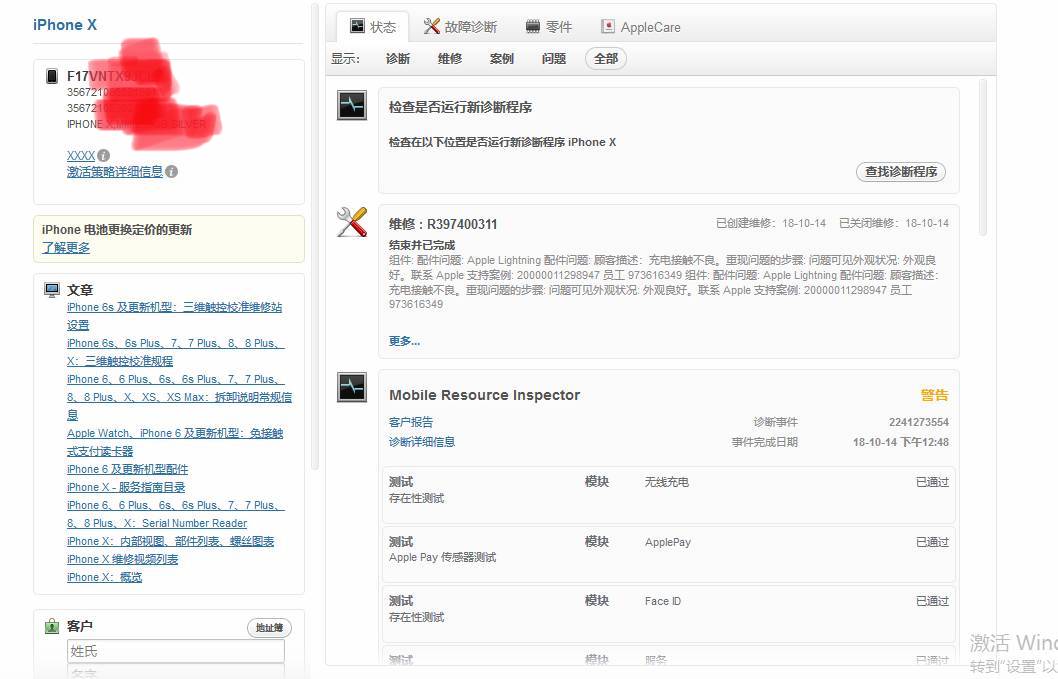Click inside the 姓氏 input field
The width and height of the screenshot is (1058, 679).
coord(175,650)
